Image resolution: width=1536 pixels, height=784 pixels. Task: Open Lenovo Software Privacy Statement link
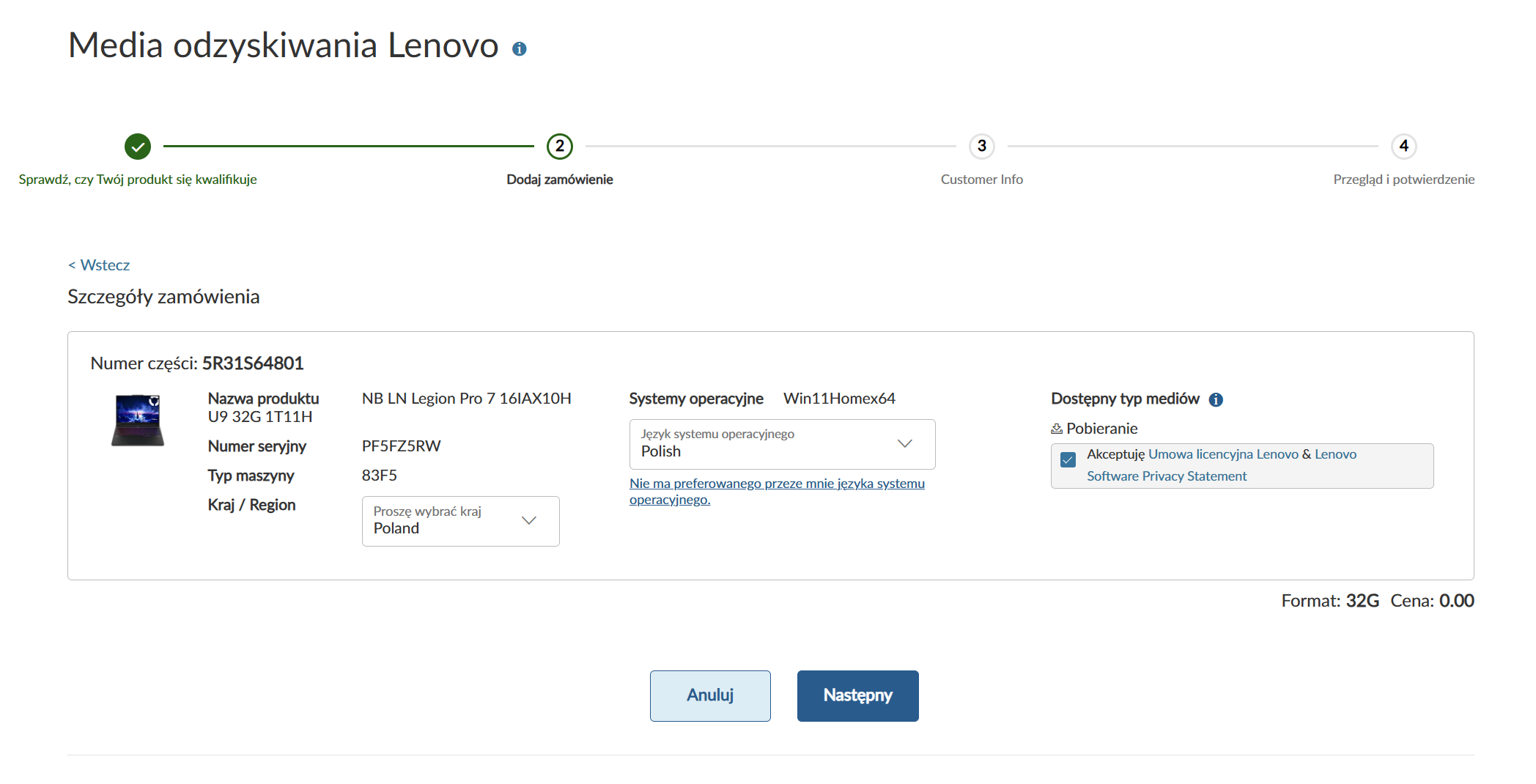(1166, 476)
